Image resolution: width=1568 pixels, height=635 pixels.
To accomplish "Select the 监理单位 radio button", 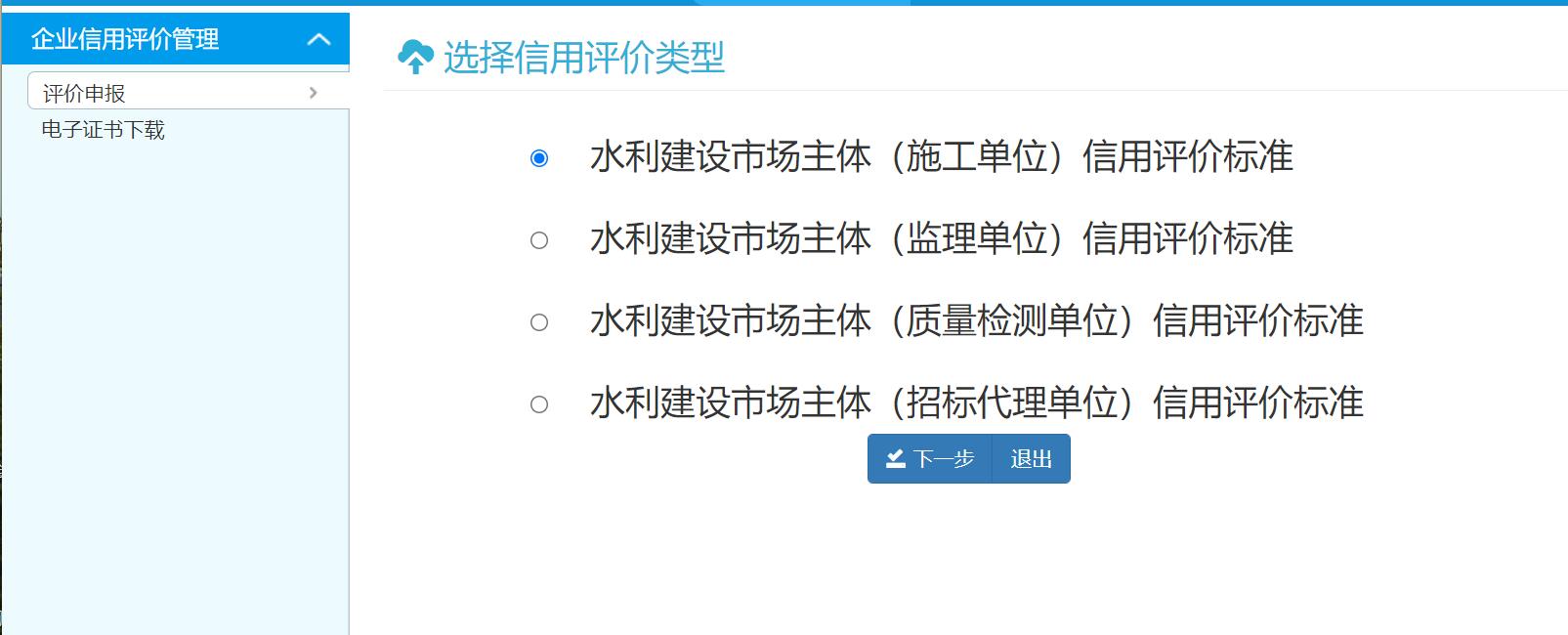I will (539, 240).
